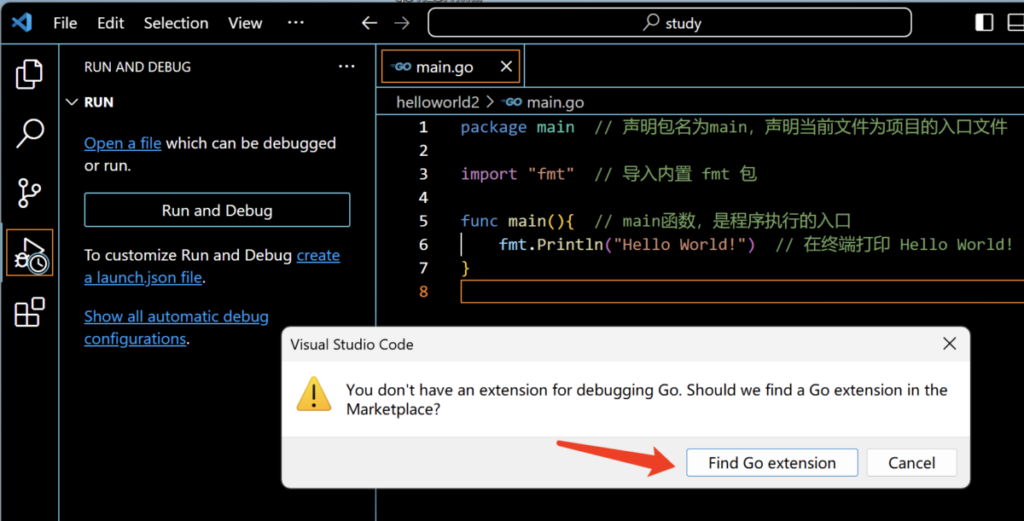Select helloworld2 in the breadcrumb
Viewport: 1024px width, 521px height.
(438, 103)
